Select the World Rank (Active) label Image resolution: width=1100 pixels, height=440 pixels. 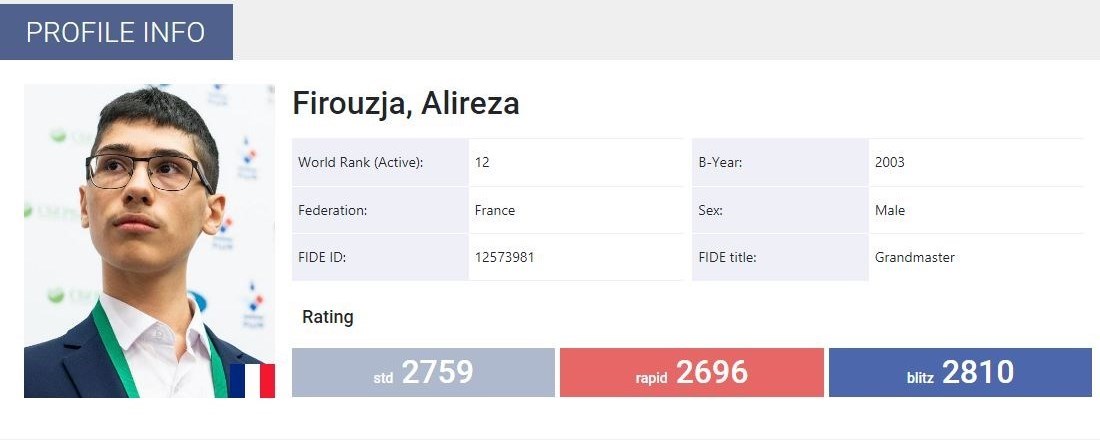(361, 162)
